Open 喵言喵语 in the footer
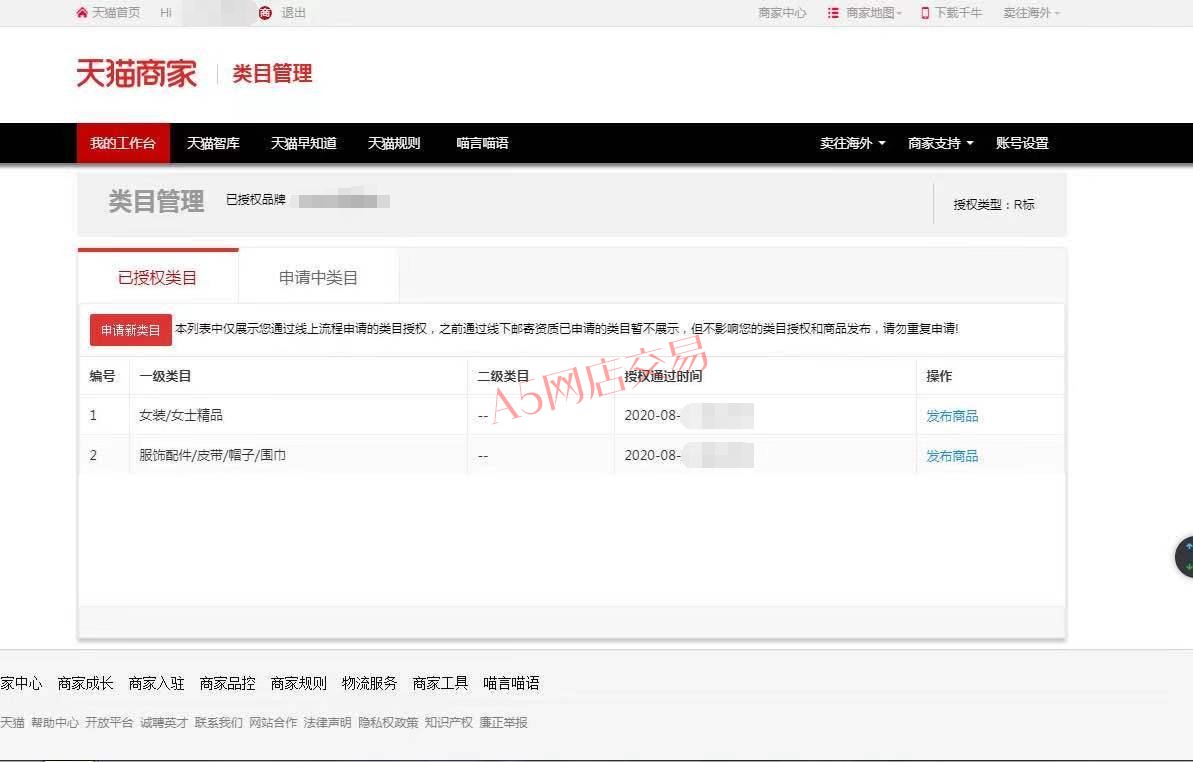This screenshot has height=762, width=1193. 511,684
